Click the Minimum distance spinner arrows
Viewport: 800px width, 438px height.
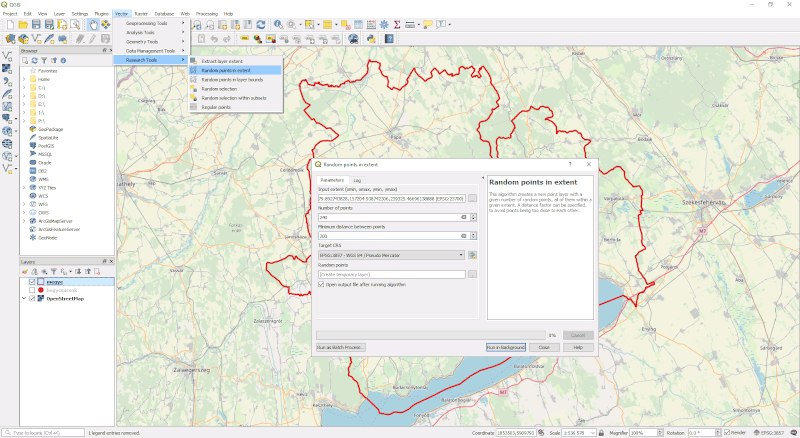coord(473,236)
